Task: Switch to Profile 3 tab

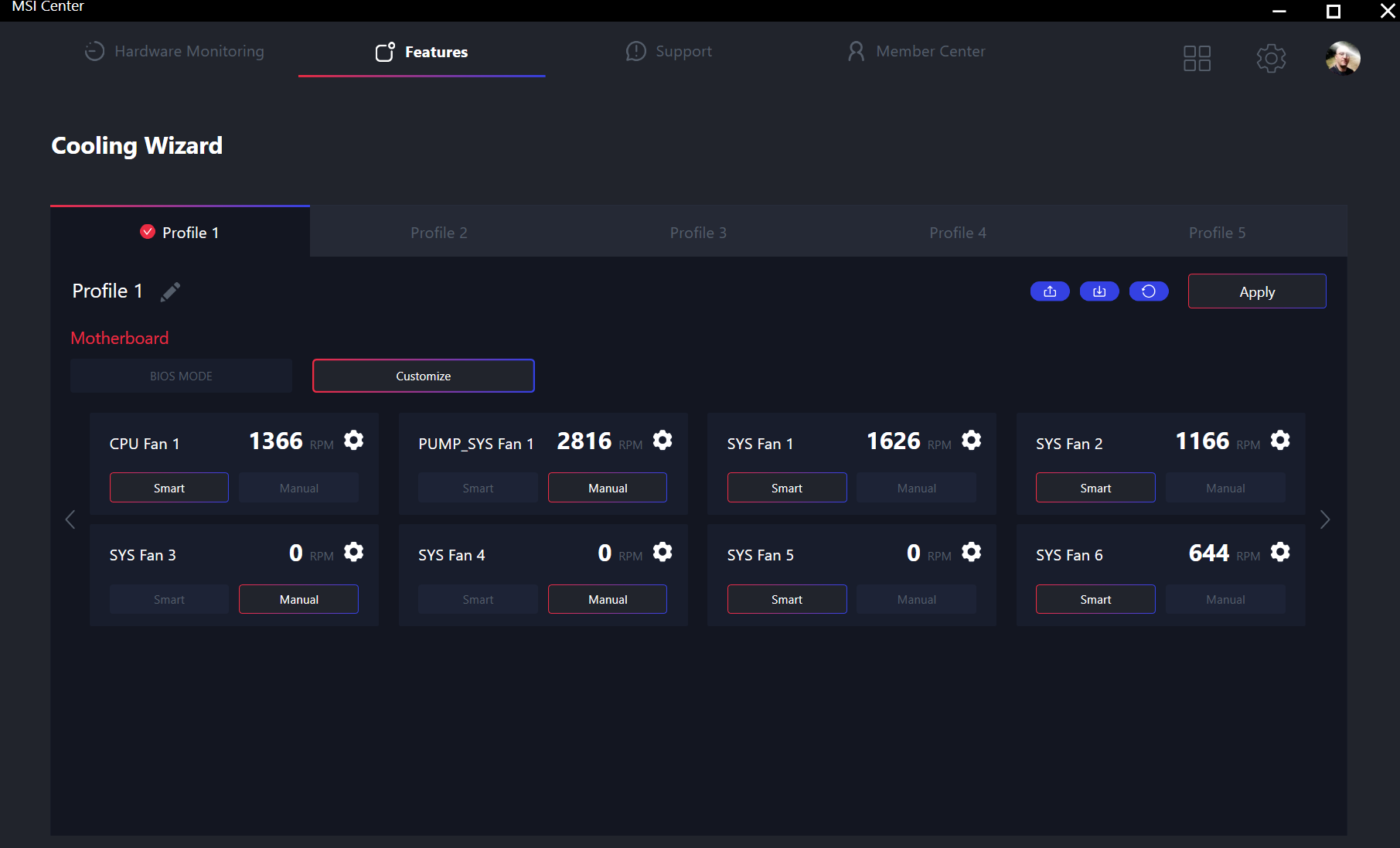Action: [x=698, y=233]
